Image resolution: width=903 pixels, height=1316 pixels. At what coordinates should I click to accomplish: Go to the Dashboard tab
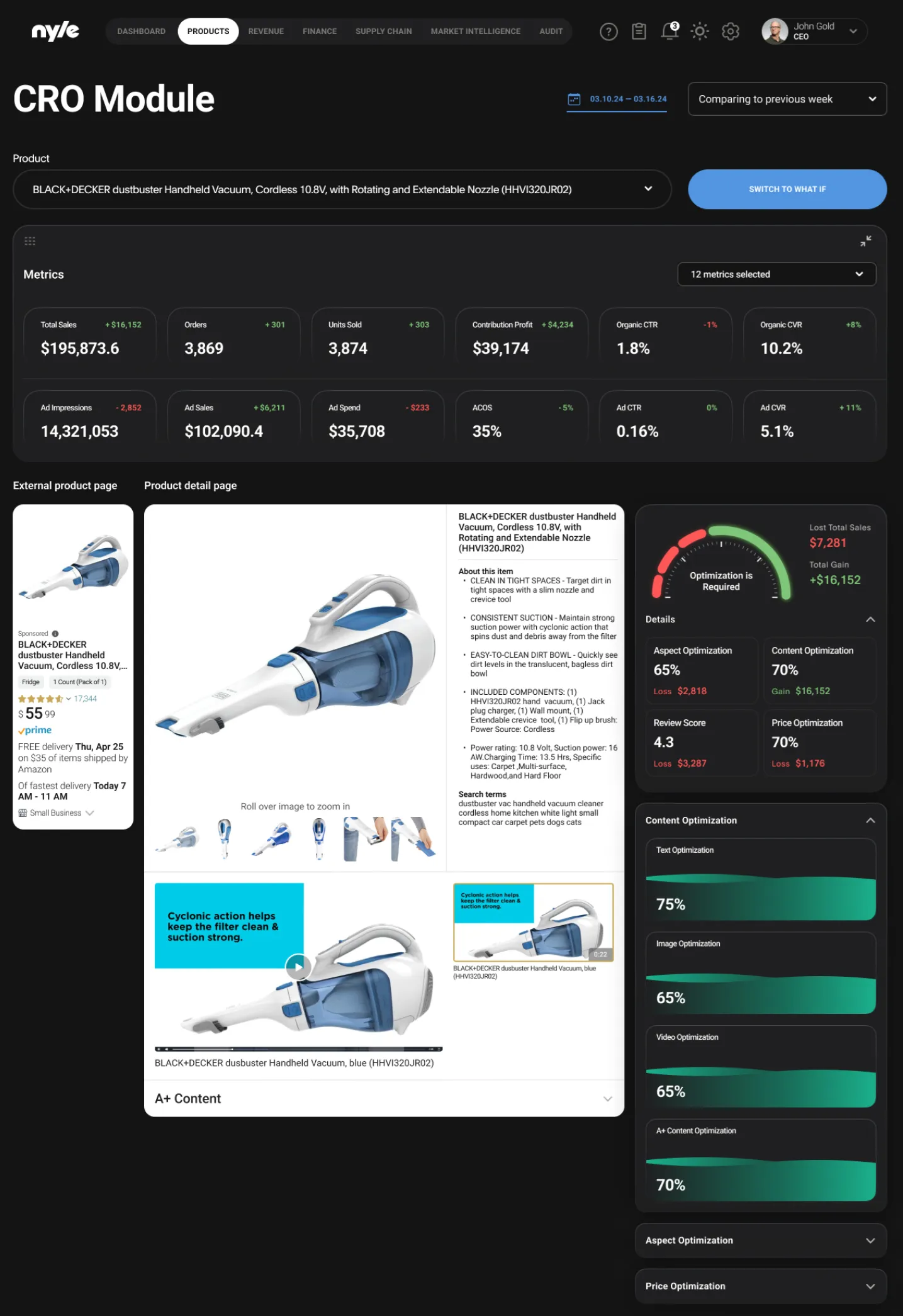point(141,31)
